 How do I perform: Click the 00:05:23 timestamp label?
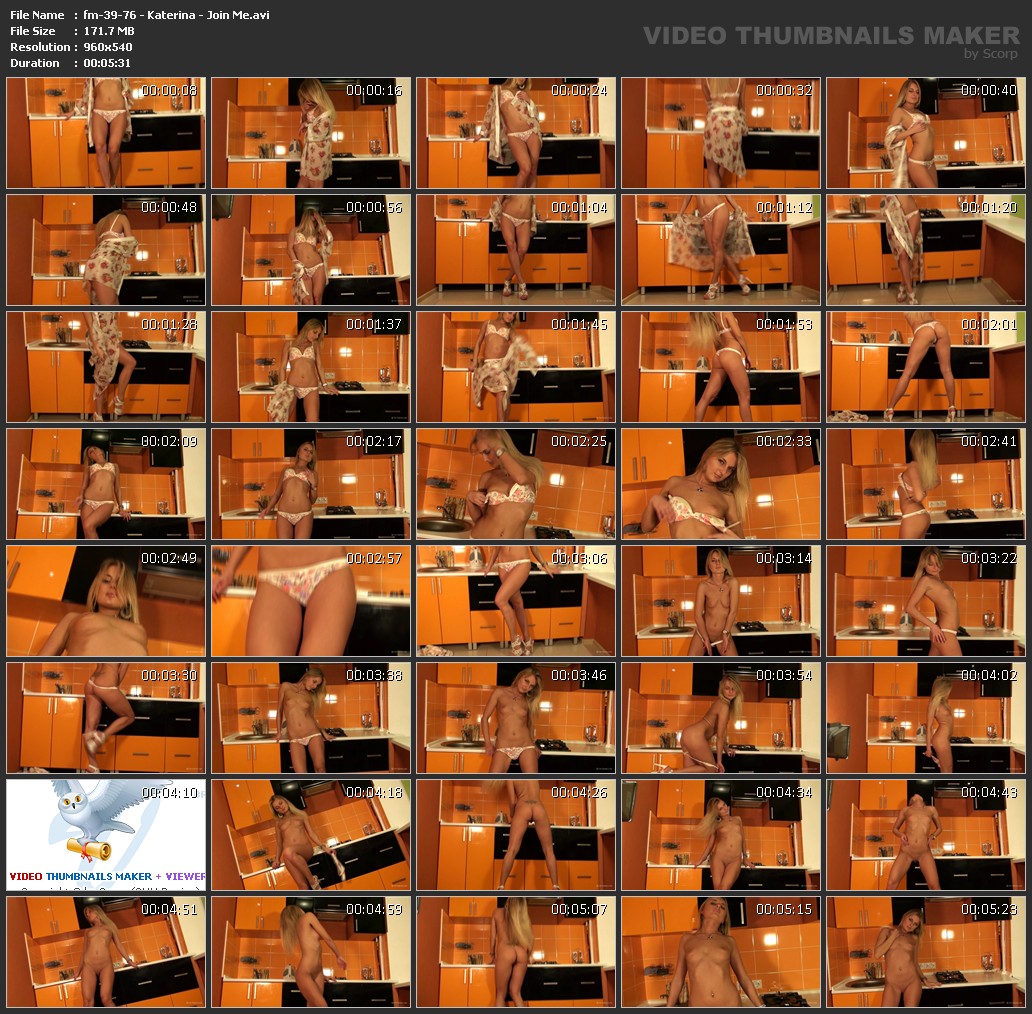click(989, 909)
